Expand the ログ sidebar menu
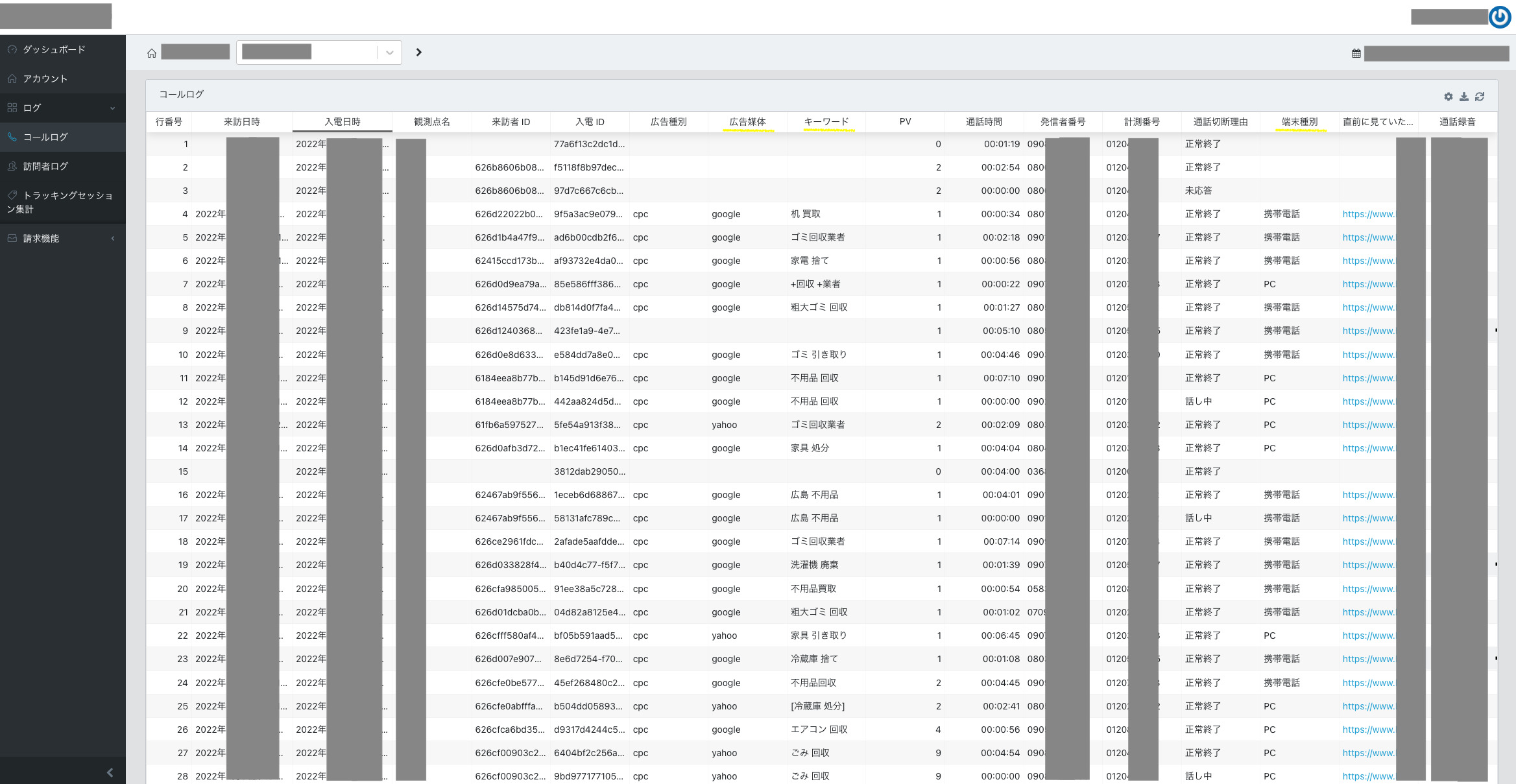Image resolution: width=1516 pixels, height=784 pixels. click(x=62, y=108)
